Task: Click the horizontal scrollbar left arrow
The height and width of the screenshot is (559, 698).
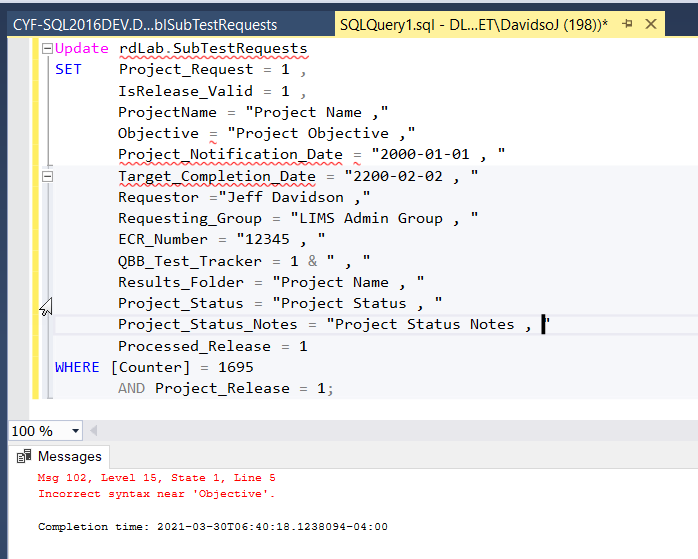Action: pos(96,431)
